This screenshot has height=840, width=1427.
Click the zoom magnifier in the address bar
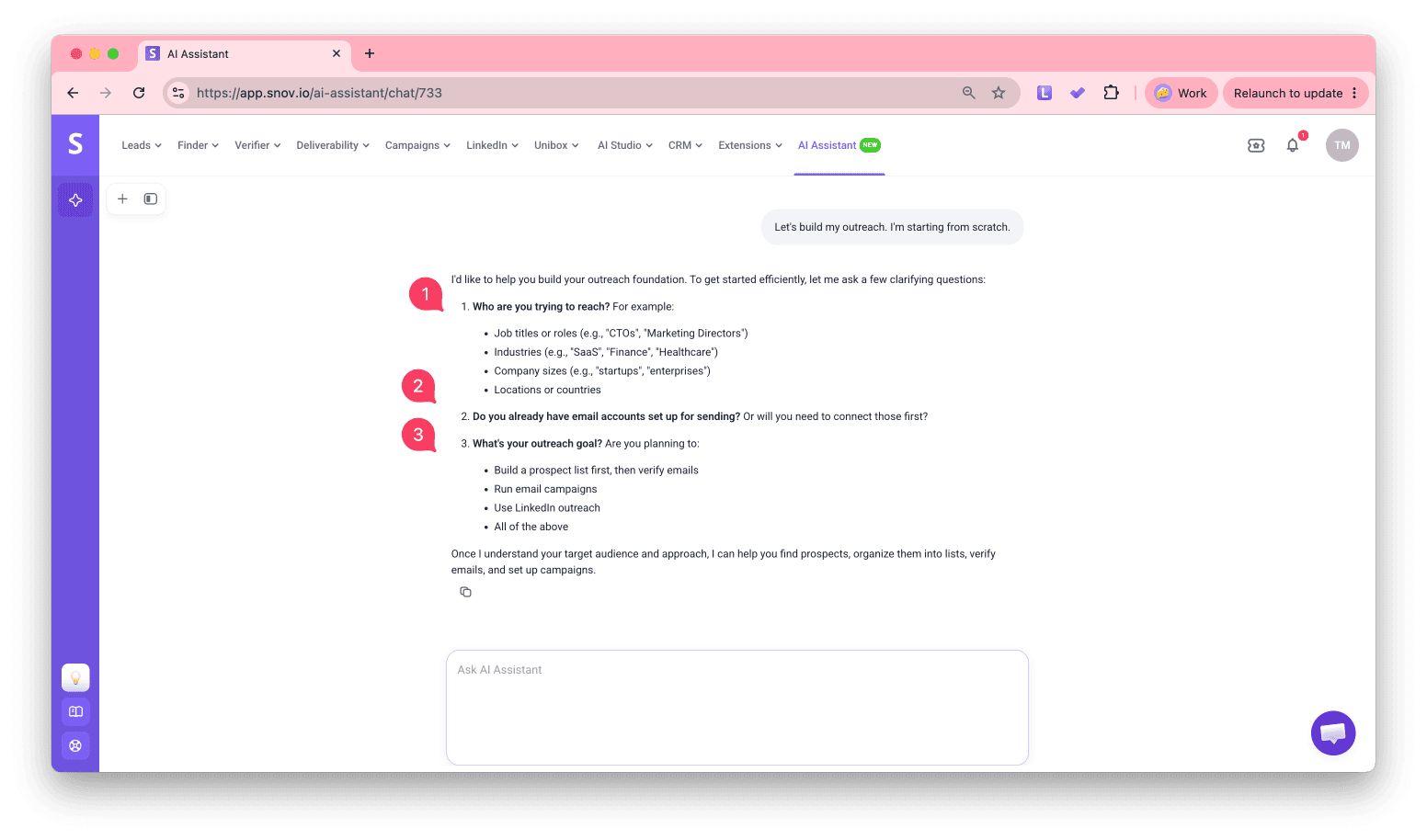coord(969,93)
